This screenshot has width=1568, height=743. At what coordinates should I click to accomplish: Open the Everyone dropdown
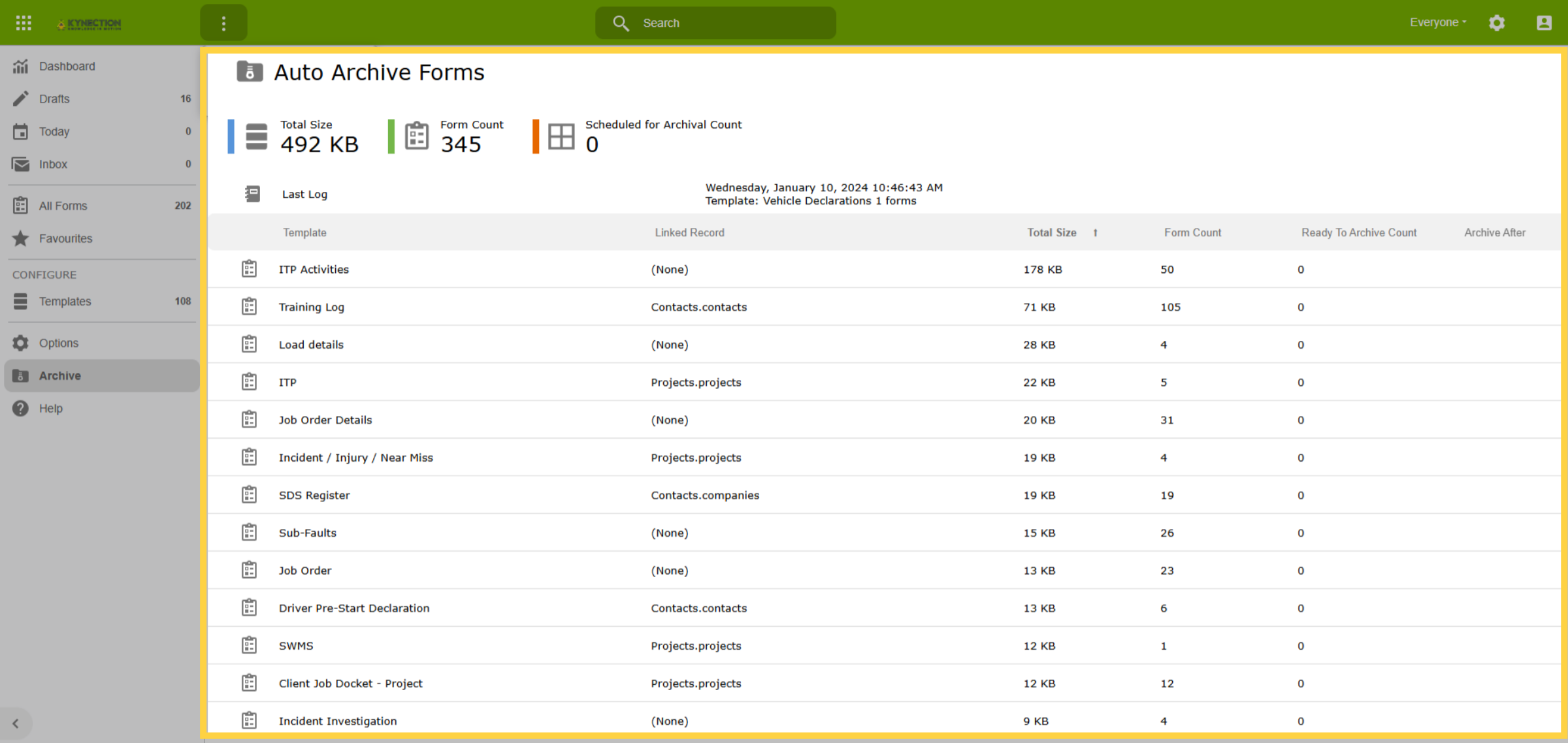[1438, 22]
